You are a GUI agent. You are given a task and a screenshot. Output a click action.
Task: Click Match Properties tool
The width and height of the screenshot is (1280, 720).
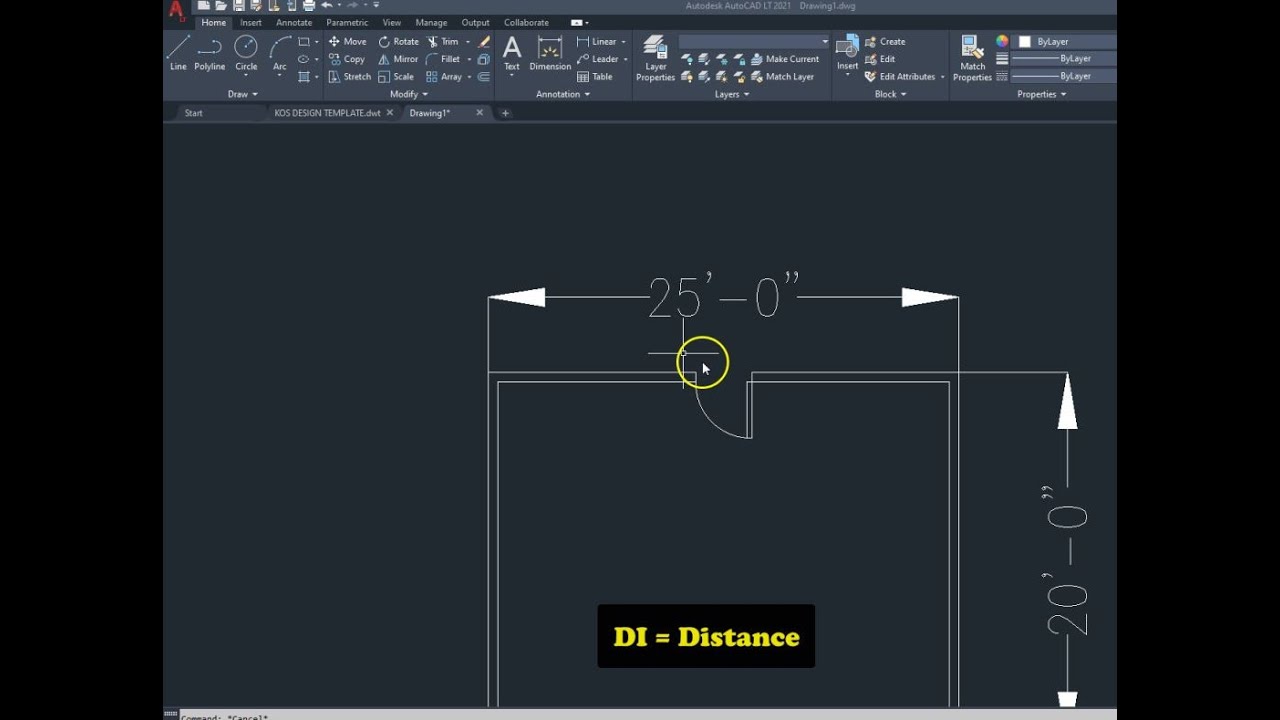tap(972, 58)
